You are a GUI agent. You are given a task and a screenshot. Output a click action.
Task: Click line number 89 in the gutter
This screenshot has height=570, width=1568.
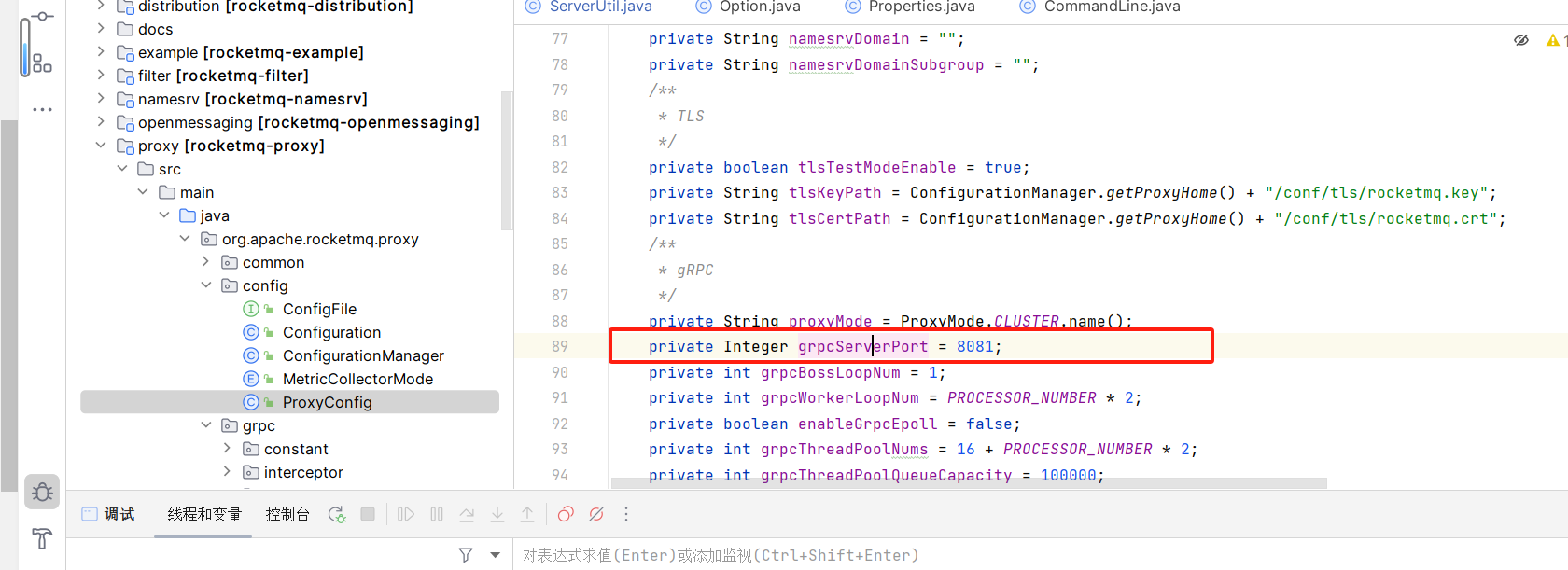tap(560, 346)
